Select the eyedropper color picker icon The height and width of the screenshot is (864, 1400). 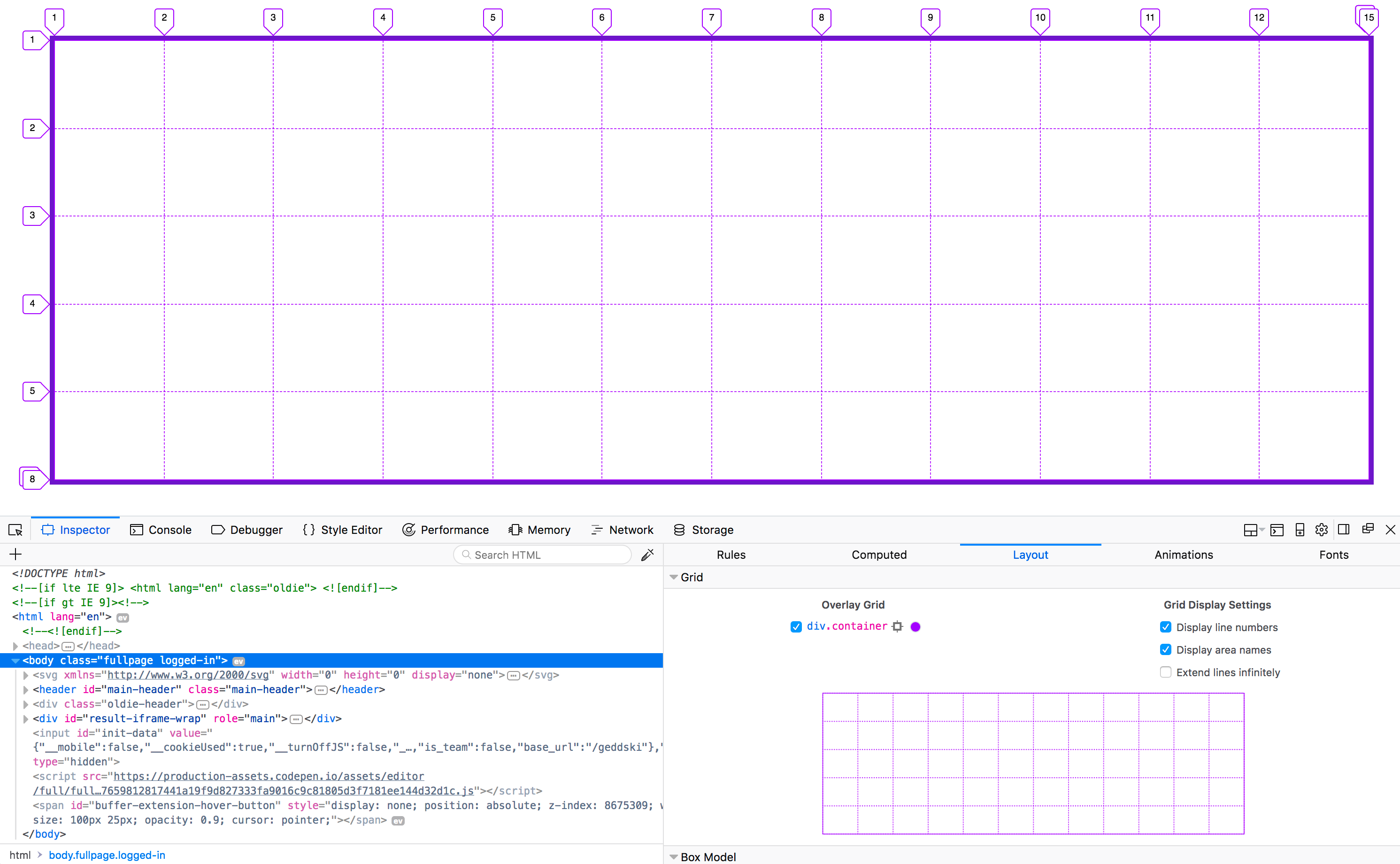[647, 554]
